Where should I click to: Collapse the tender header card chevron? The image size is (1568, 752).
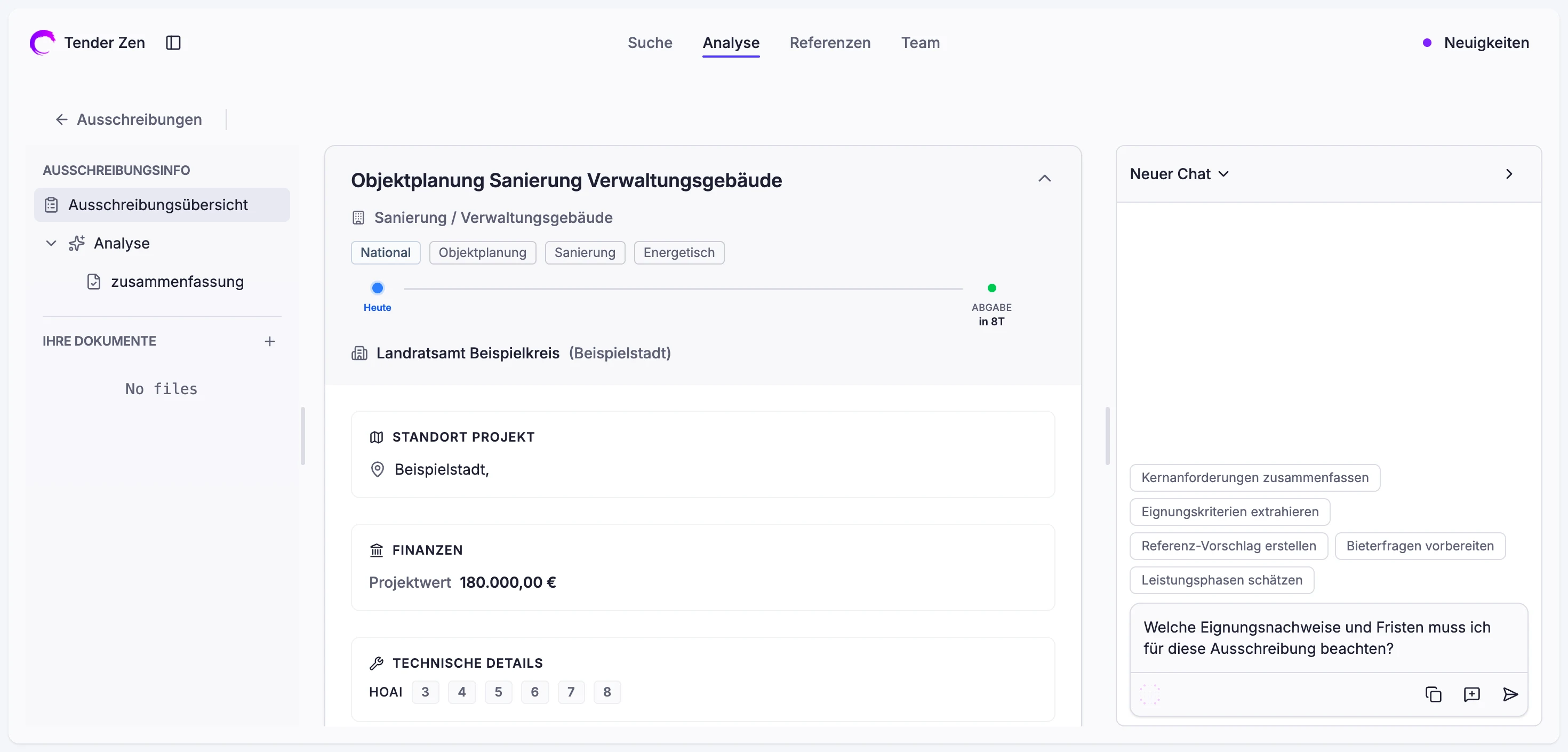pyautogui.click(x=1045, y=179)
